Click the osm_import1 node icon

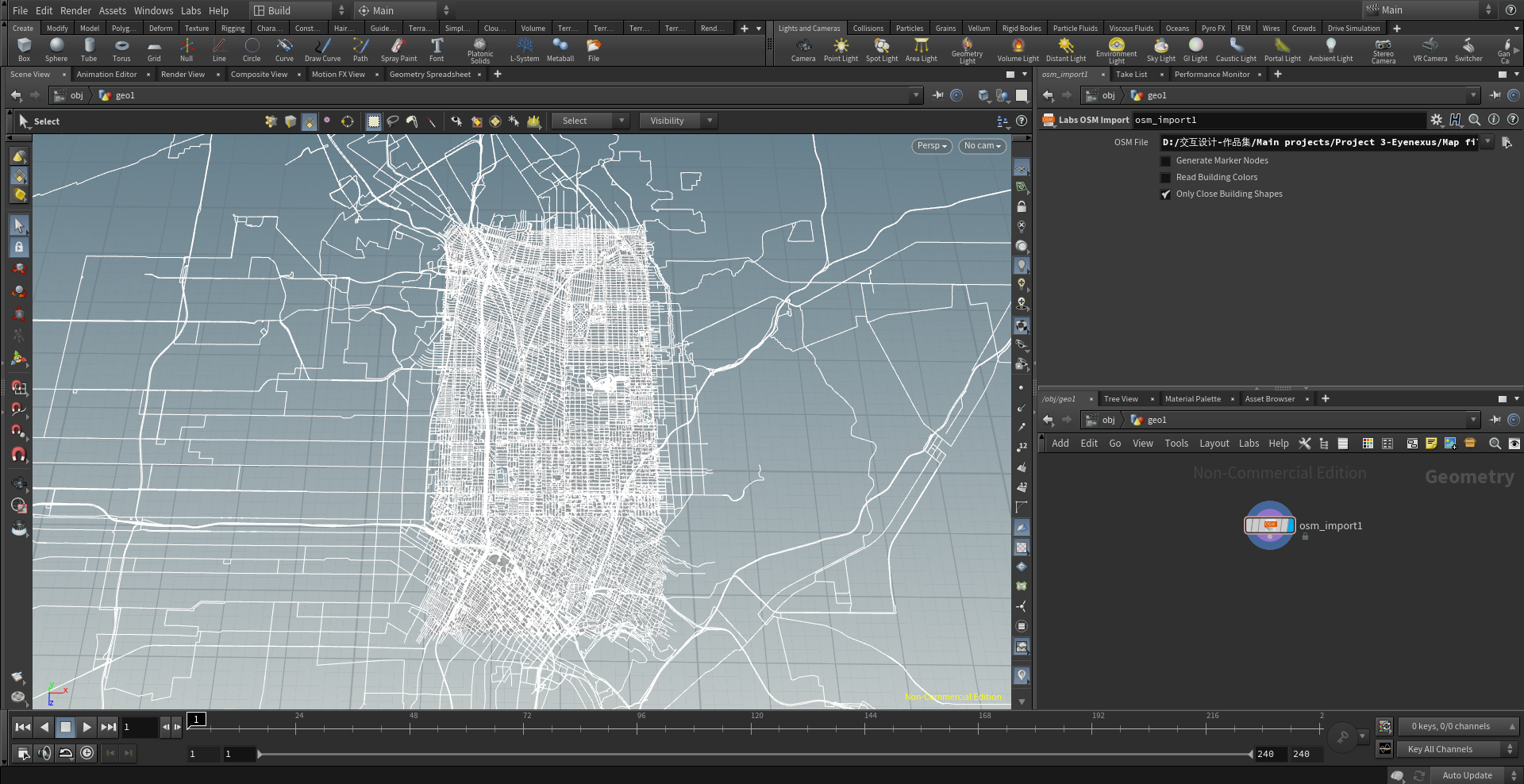pyautogui.click(x=1269, y=525)
